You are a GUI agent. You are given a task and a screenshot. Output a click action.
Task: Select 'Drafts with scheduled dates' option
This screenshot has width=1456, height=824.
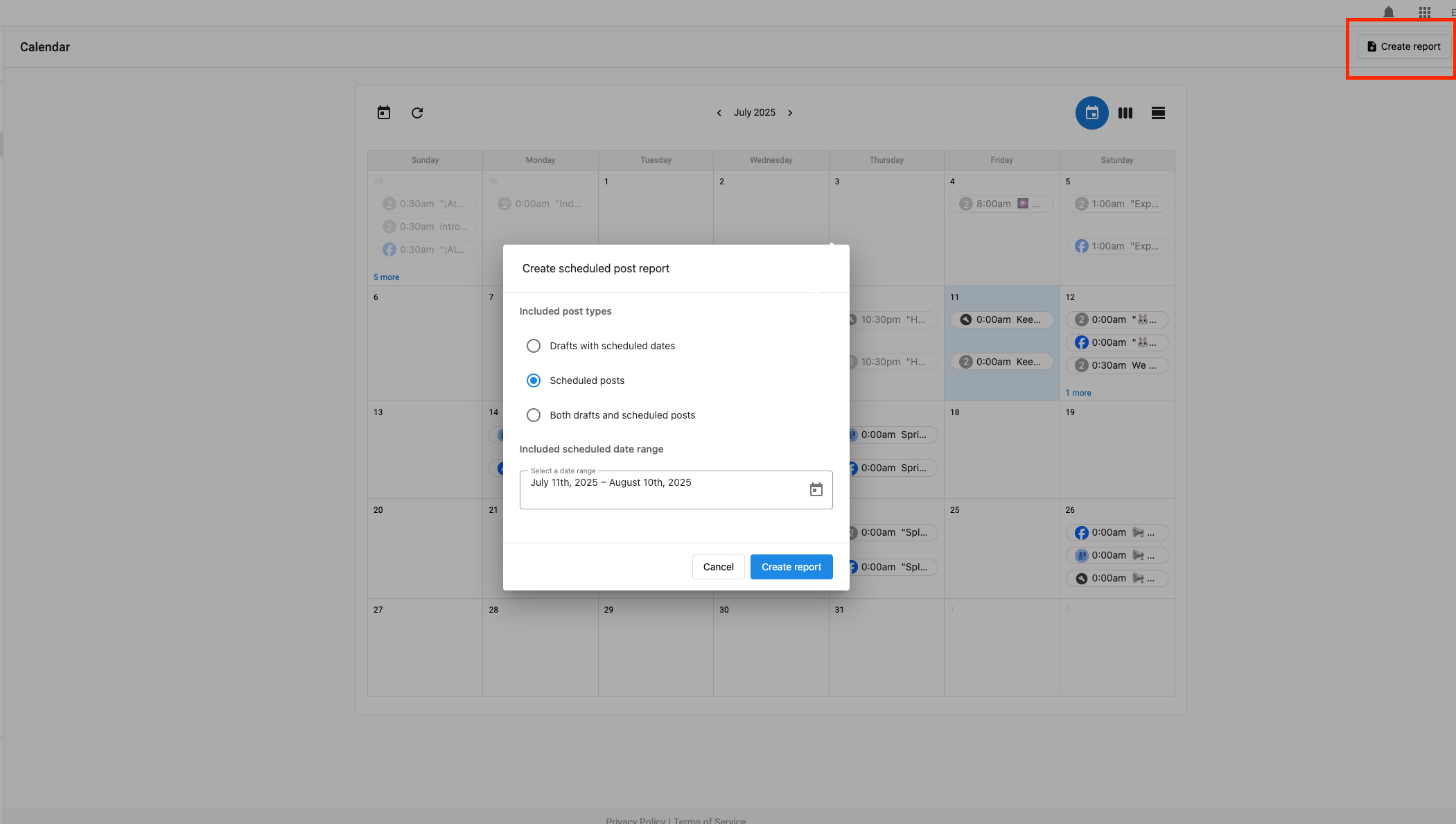(x=534, y=345)
